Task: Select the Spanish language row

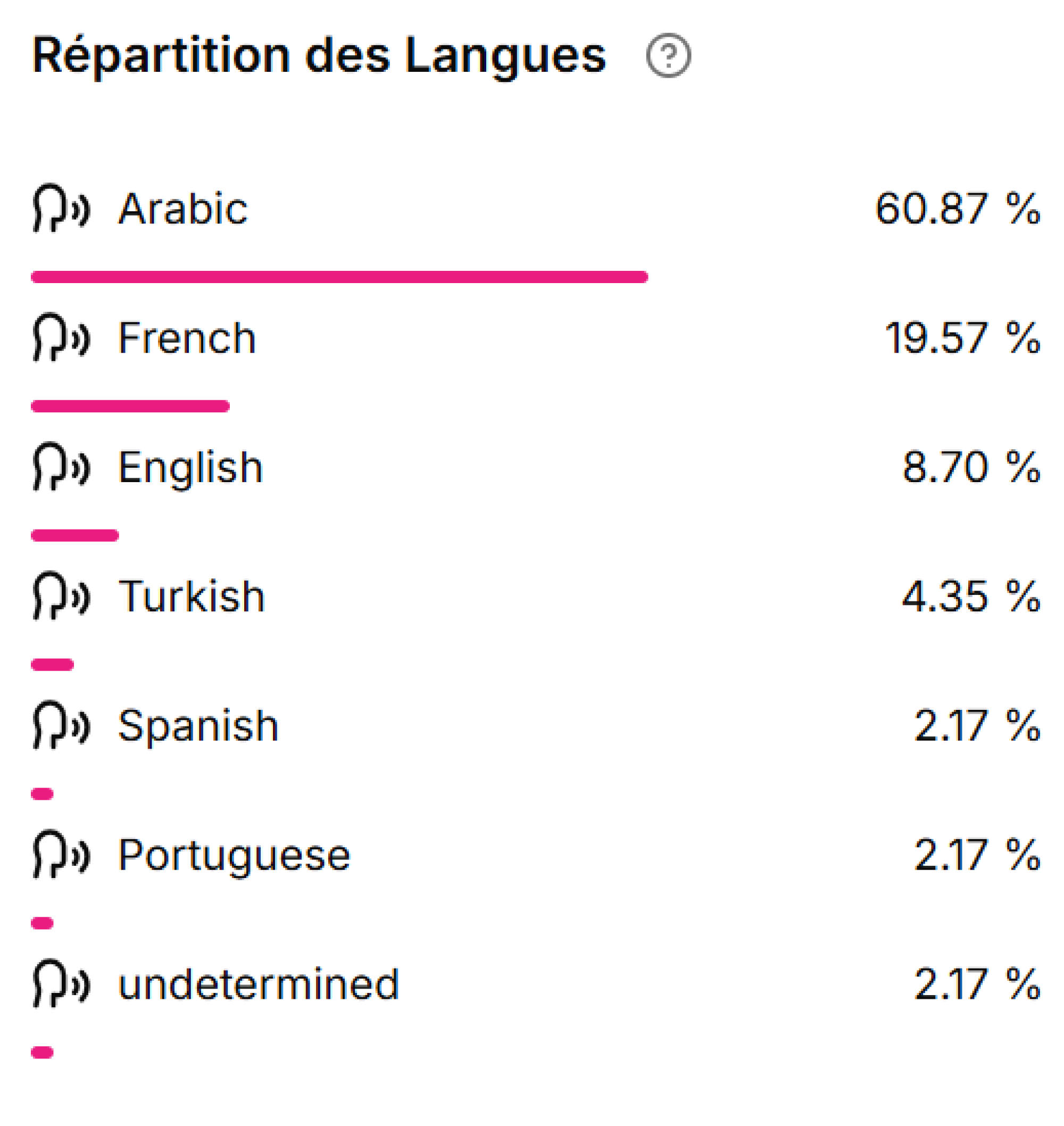Action: coord(197,724)
